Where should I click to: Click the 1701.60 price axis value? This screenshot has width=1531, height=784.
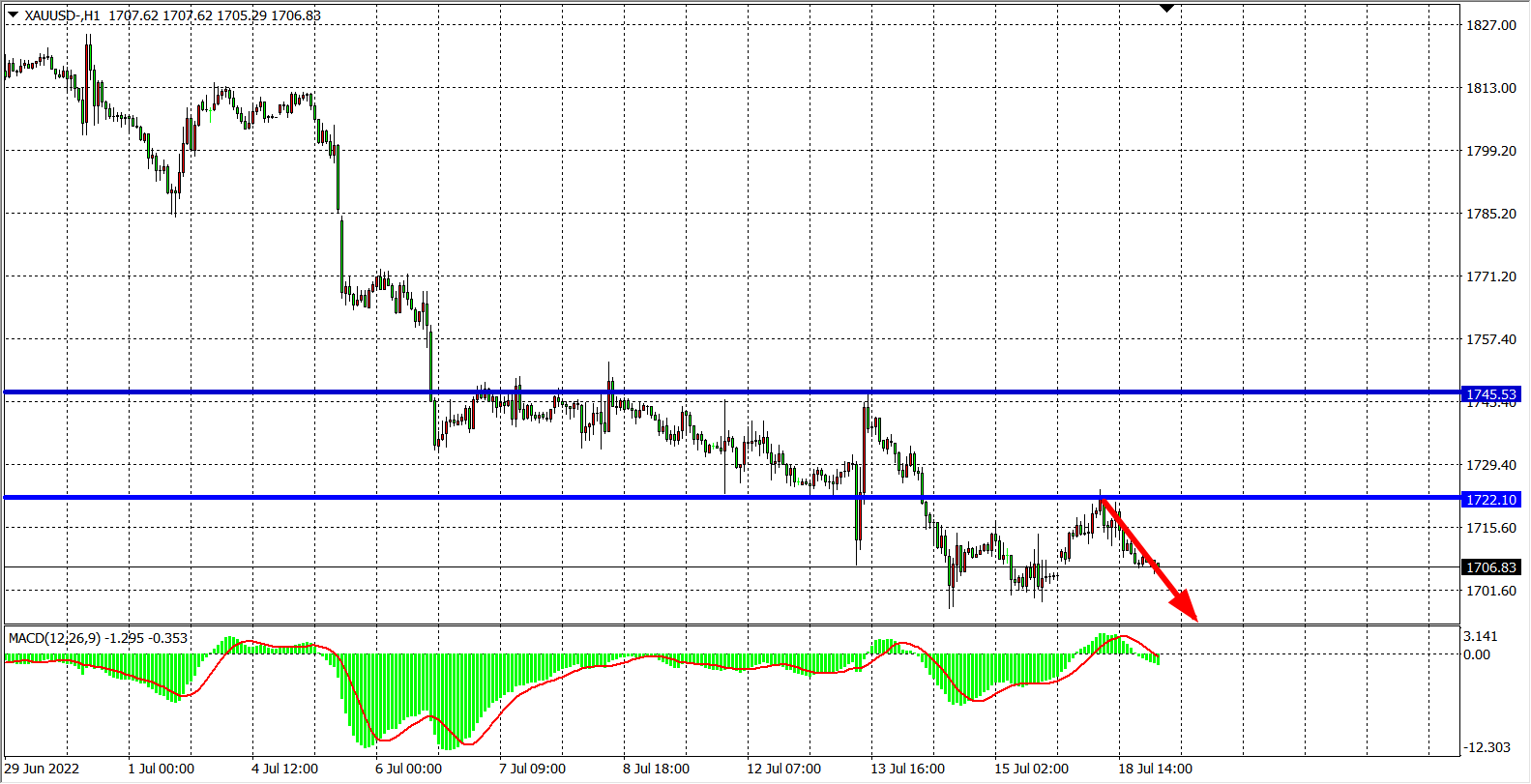pos(1490,591)
